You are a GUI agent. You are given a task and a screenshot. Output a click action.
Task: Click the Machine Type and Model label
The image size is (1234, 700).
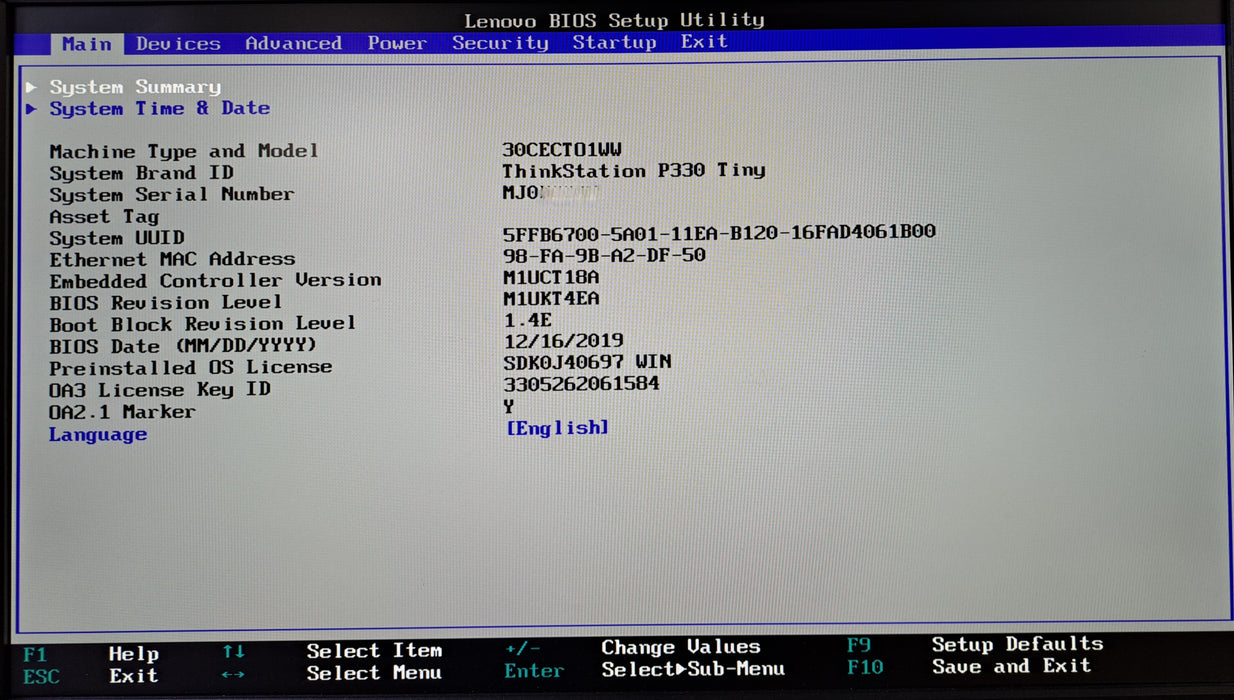(x=184, y=151)
